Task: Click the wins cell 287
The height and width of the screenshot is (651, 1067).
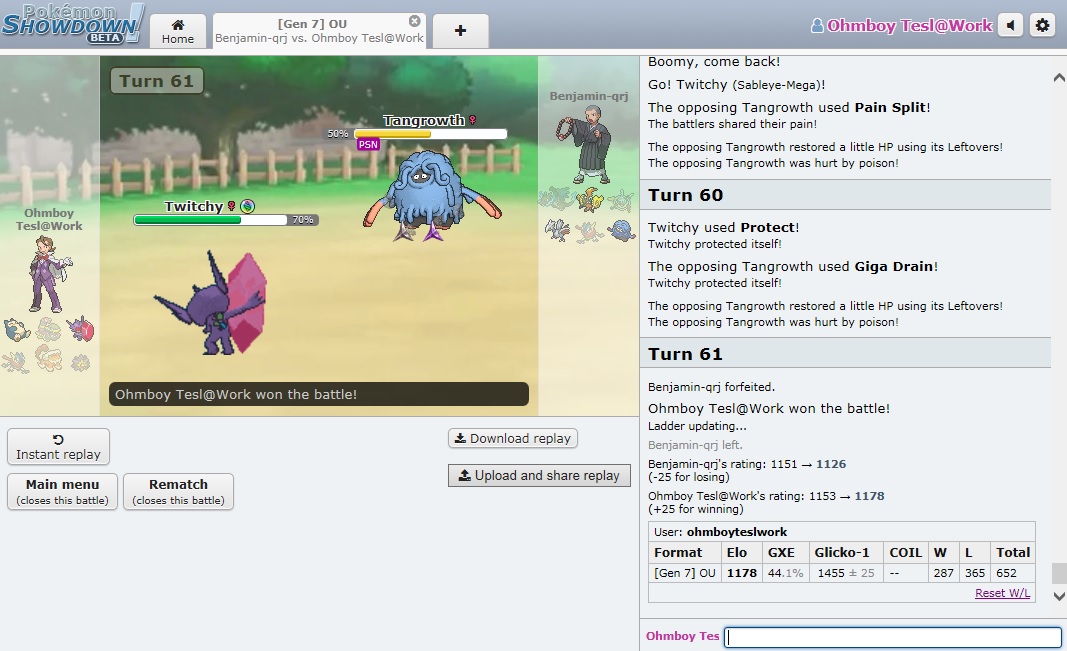Action: 943,573
